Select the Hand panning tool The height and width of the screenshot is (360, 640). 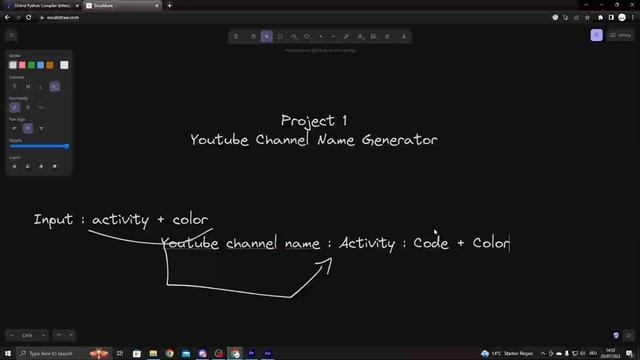253,37
